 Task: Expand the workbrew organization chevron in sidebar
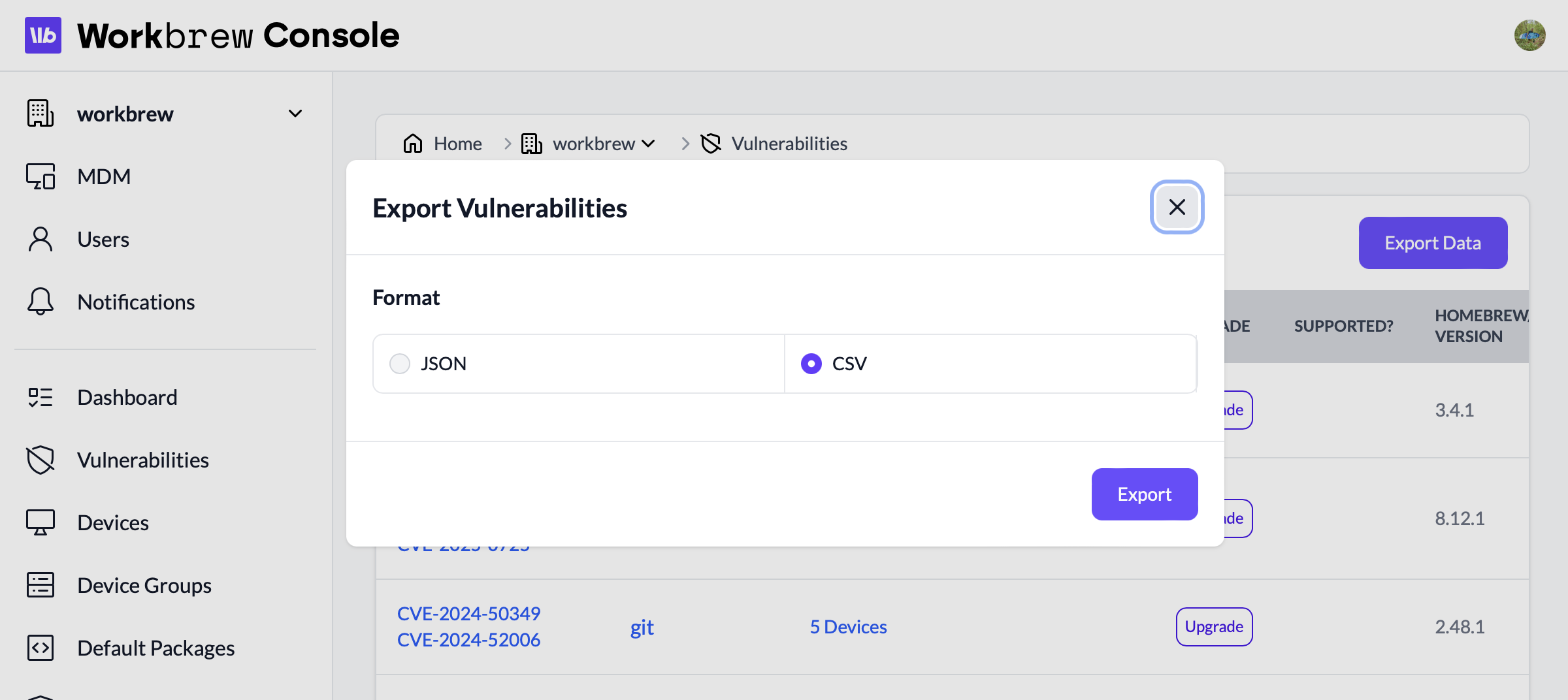[x=295, y=114]
